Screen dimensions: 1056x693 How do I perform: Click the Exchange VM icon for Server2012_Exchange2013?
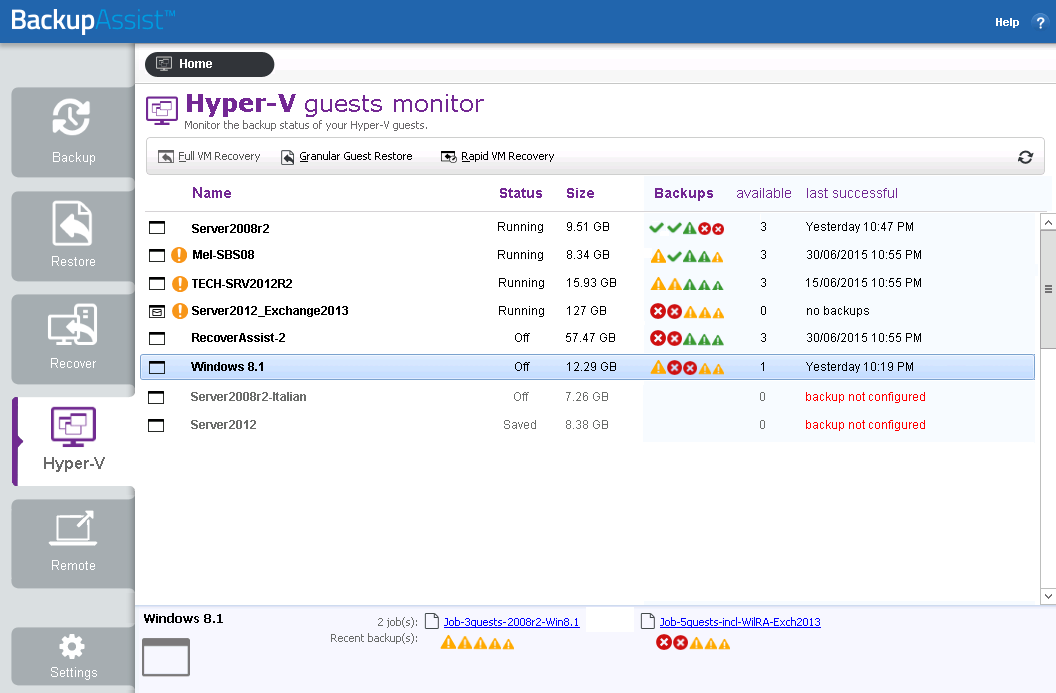point(157,311)
